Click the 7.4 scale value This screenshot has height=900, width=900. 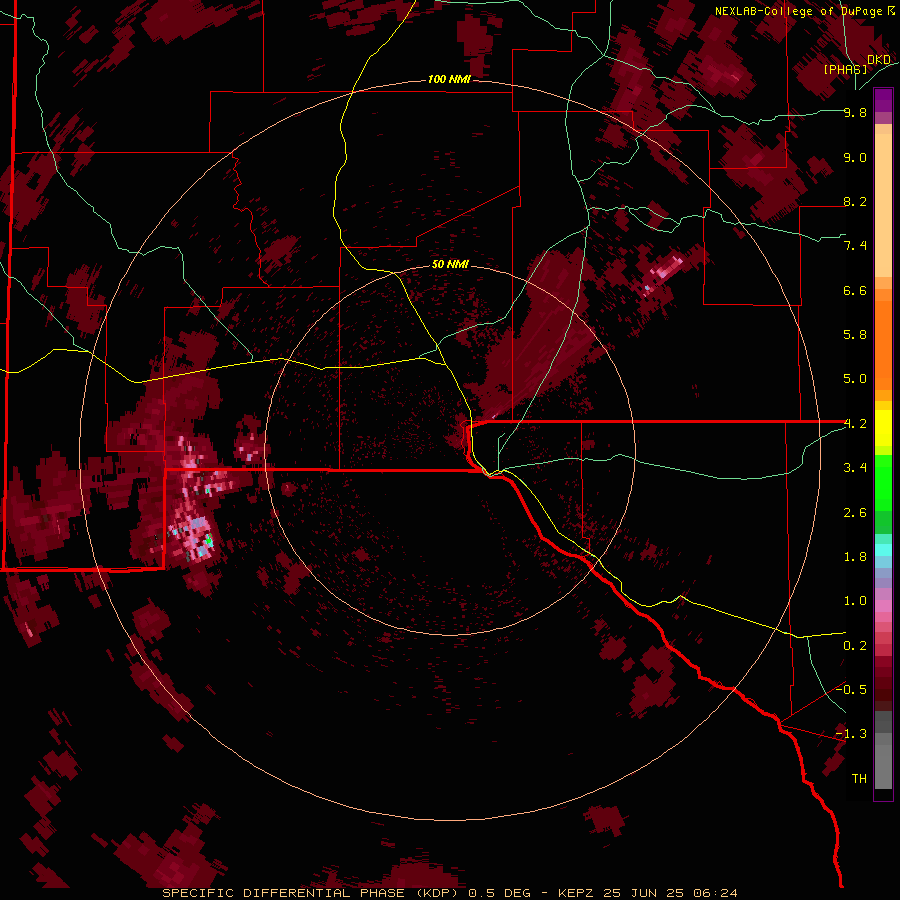coord(855,246)
